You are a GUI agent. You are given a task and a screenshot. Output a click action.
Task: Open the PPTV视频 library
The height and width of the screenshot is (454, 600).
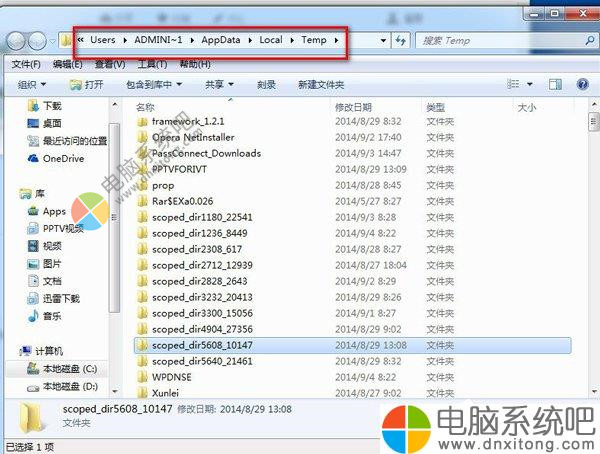point(60,228)
